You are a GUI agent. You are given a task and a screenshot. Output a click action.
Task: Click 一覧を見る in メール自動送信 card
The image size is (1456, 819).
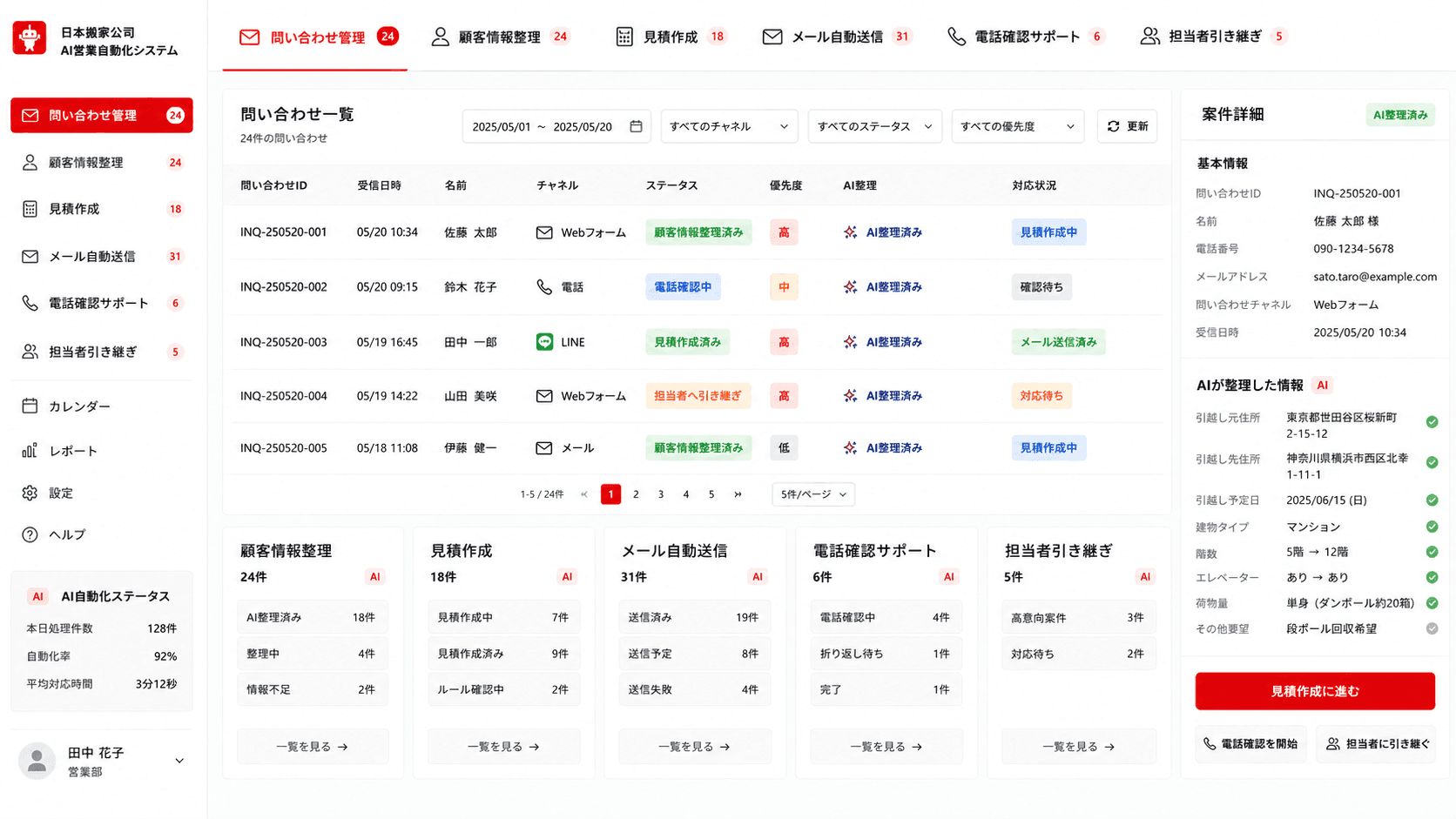pyautogui.click(x=695, y=747)
